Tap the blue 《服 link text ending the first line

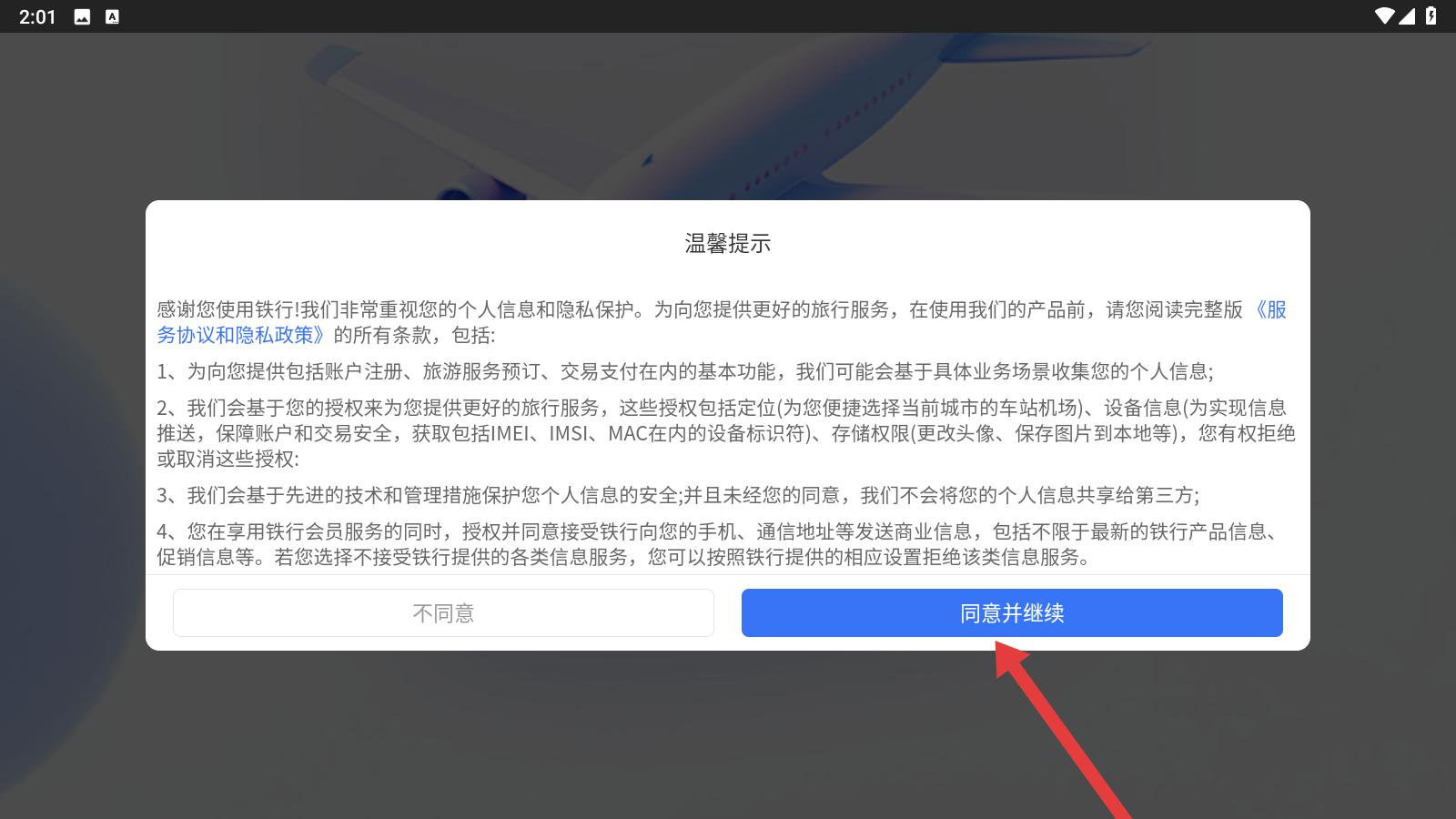pos(1269,309)
